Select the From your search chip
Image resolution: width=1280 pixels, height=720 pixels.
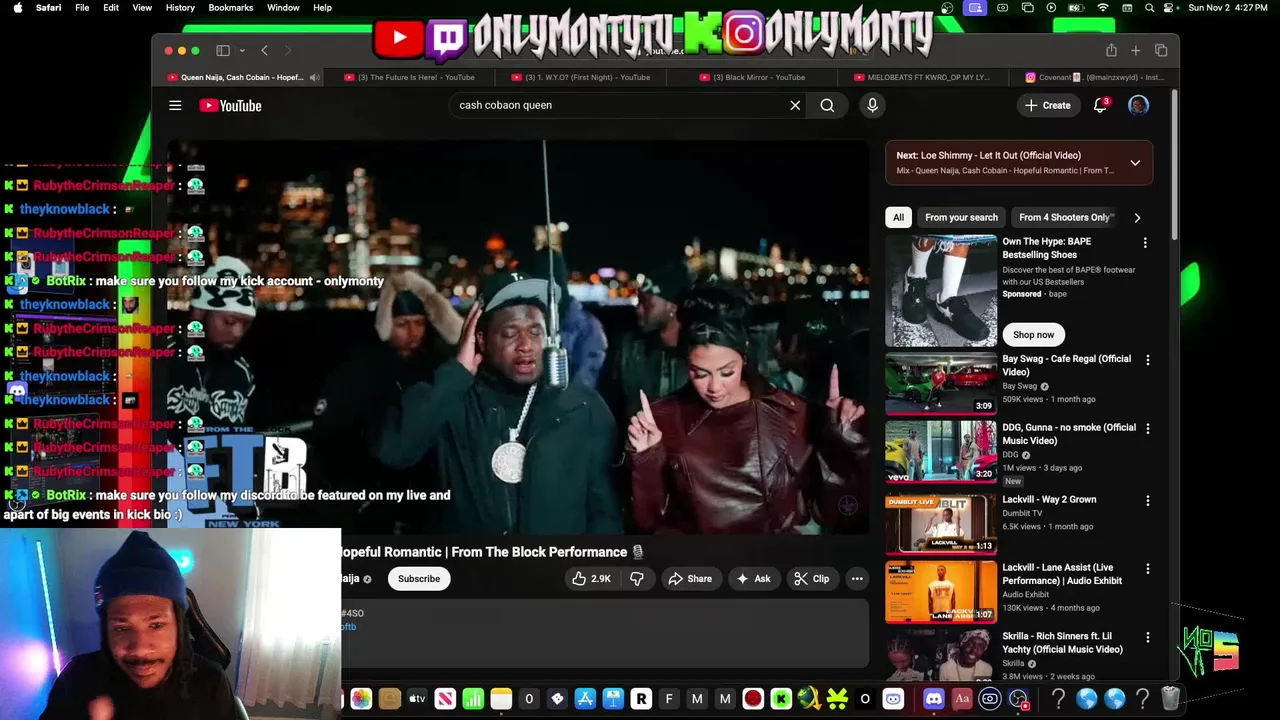(x=961, y=217)
